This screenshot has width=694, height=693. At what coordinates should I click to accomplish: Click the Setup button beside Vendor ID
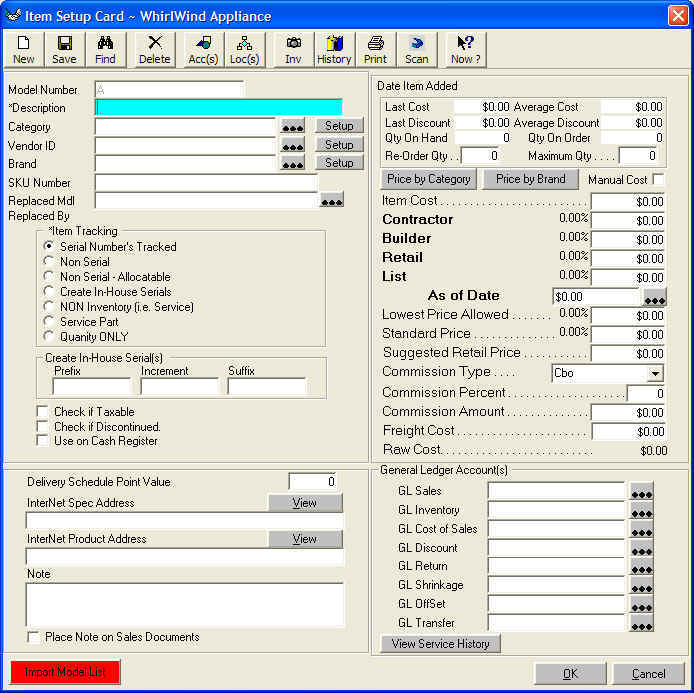coord(339,144)
